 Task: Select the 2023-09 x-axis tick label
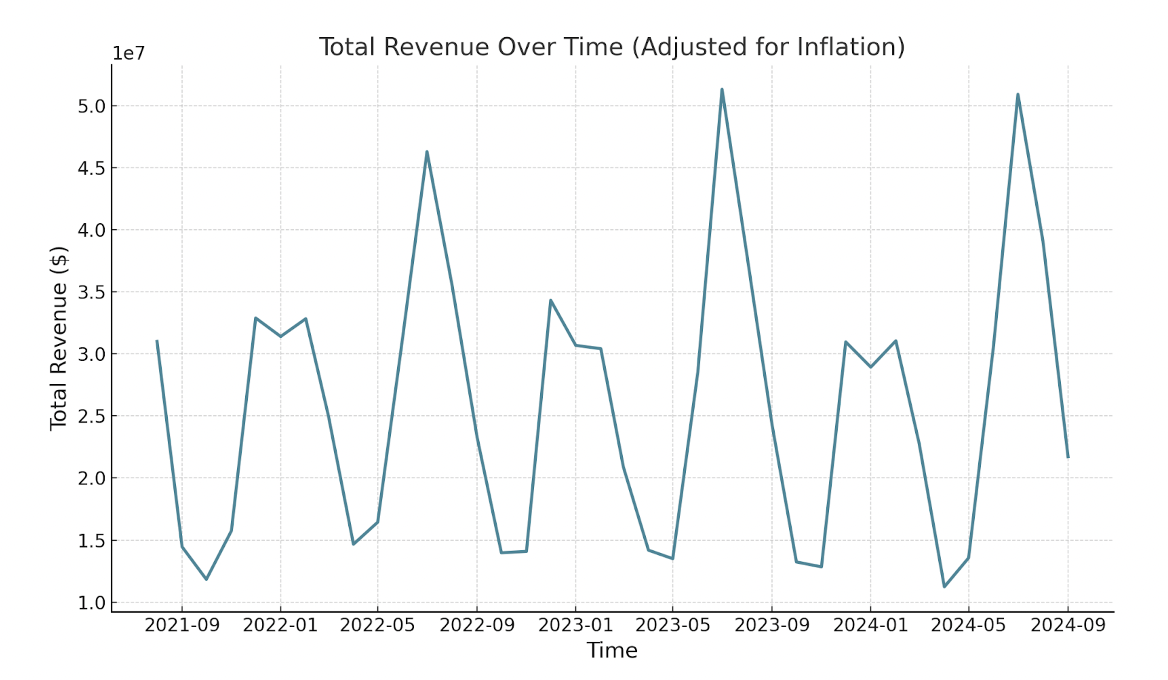pyautogui.click(x=771, y=625)
